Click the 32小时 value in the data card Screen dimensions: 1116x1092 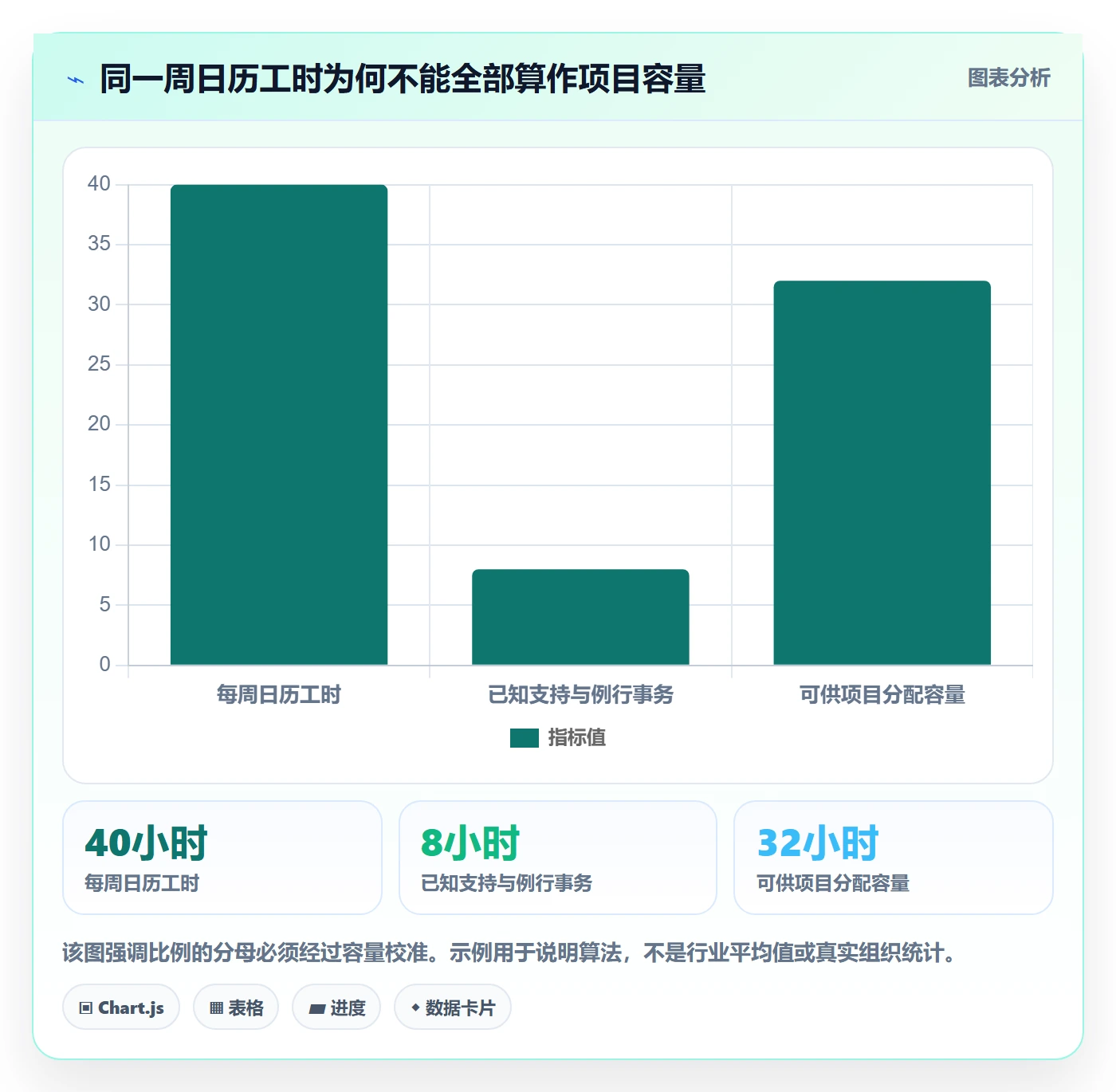(818, 843)
